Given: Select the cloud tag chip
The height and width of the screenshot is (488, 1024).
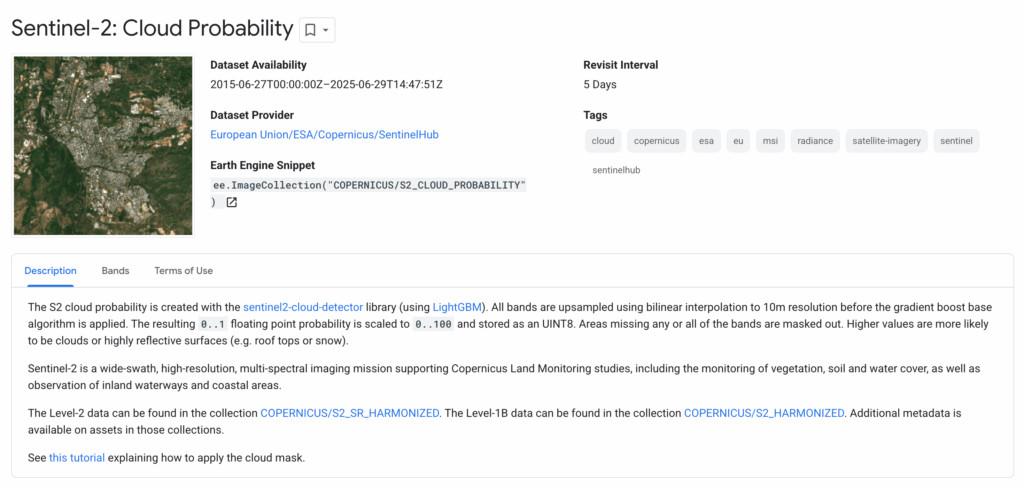Looking at the screenshot, I should click(x=603, y=141).
